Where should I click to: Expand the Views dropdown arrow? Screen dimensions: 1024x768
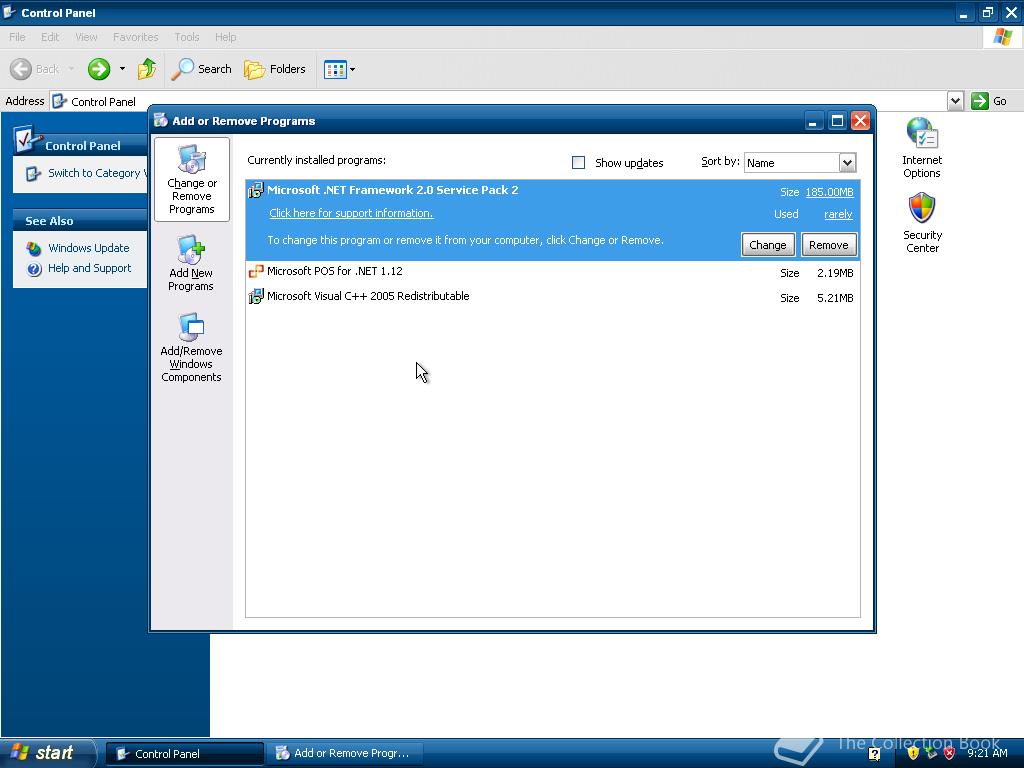pyautogui.click(x=353, y=69)
